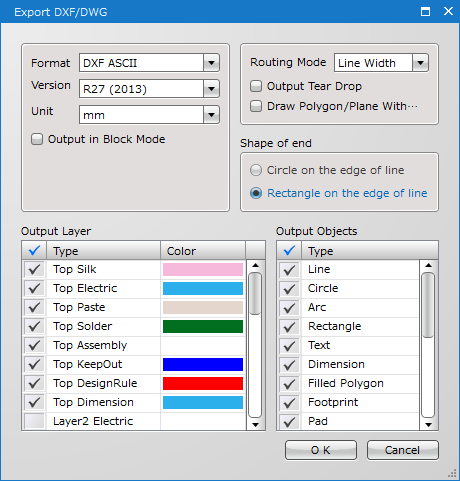Click the Output Objects Type column header
The image size is (460, 481).
[370, 250]
